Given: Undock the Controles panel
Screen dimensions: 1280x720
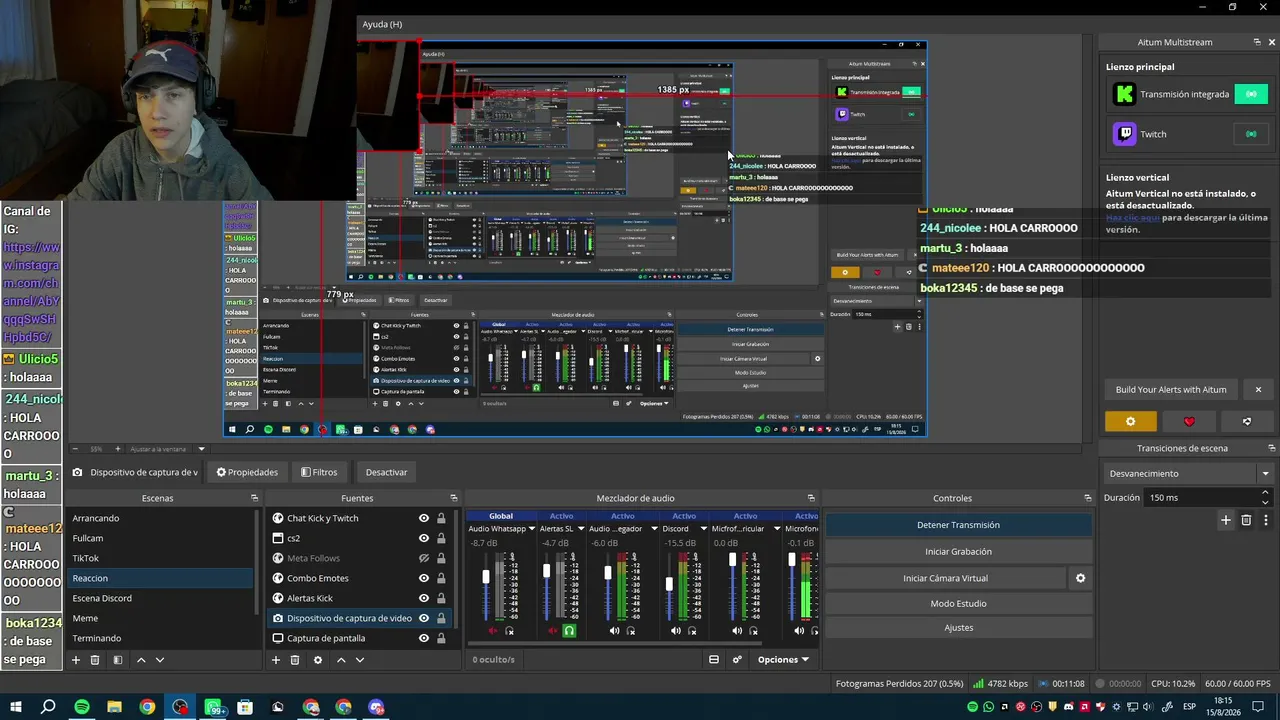Looking at the screenshot, I should click(1088, 498).
